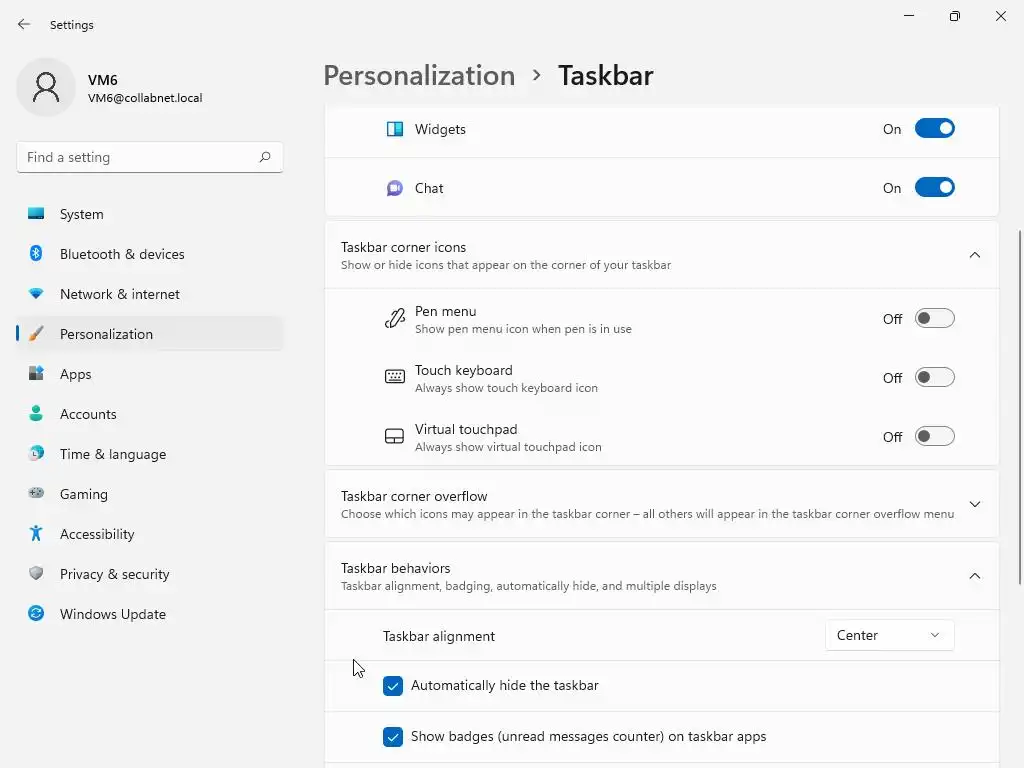Screen dimensions: 1024x768
Task: Go to Time & language settings
Action: (112, 454)
